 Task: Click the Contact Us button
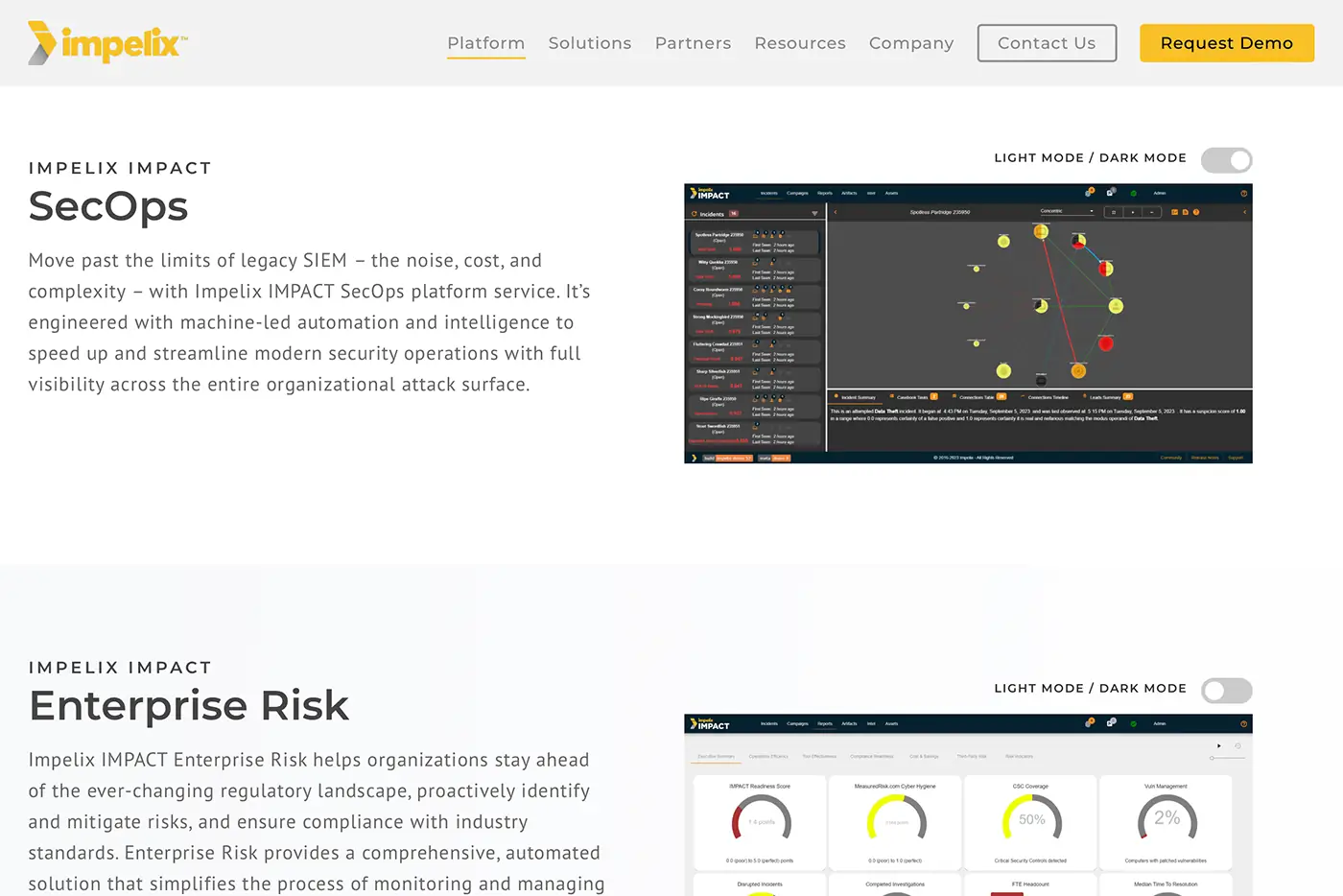pos(1047,43)
